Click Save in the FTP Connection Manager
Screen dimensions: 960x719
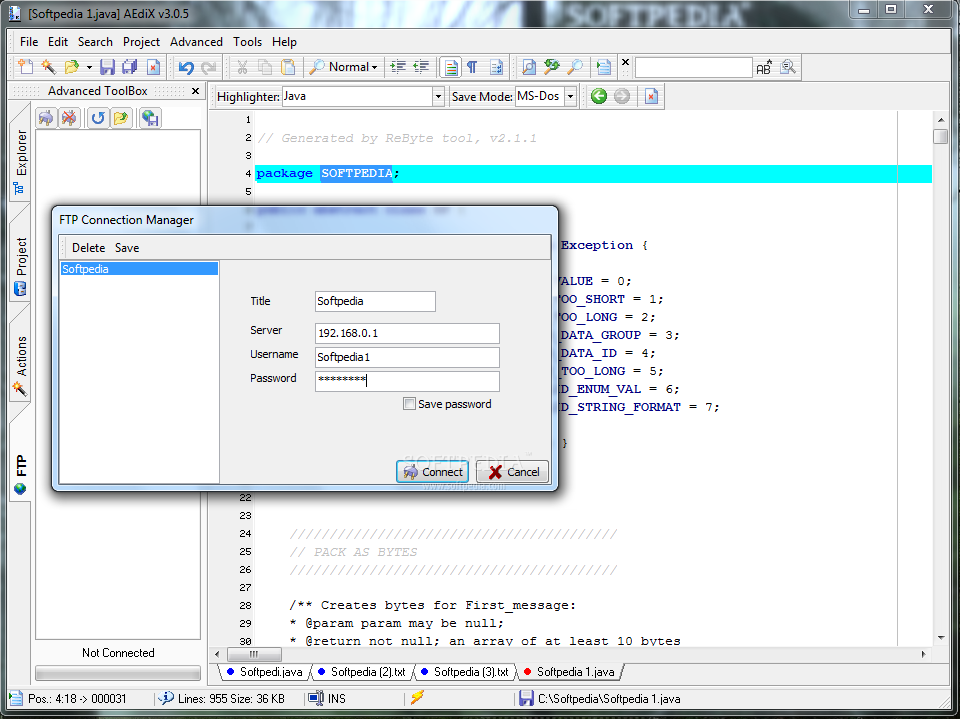point(127,248)
